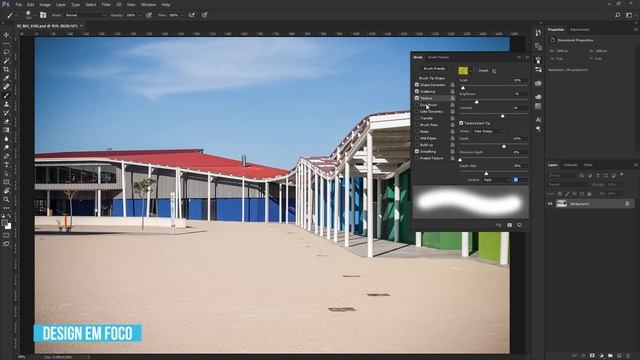Uncheck Texture Each Tip checkbox
640x360 pixels.
tap(461, 123)
